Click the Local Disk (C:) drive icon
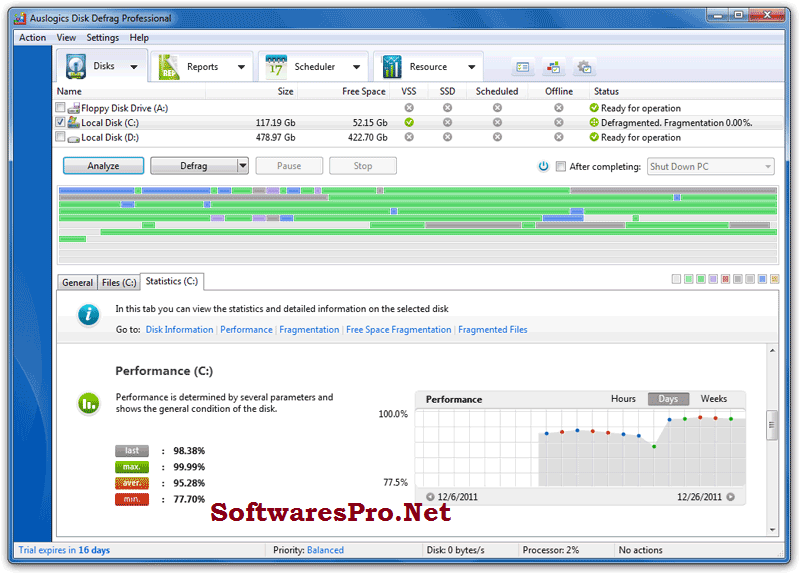 [73, 122]
